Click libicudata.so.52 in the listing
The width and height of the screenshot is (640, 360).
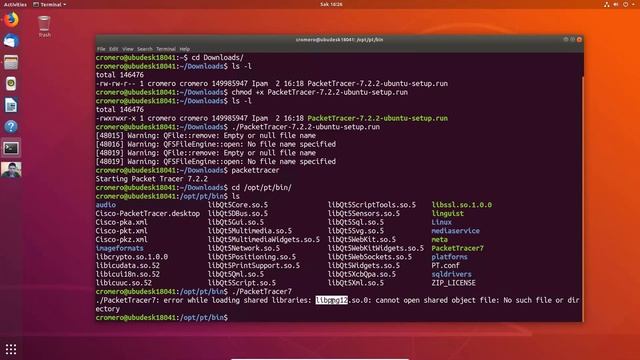point(128,266)
